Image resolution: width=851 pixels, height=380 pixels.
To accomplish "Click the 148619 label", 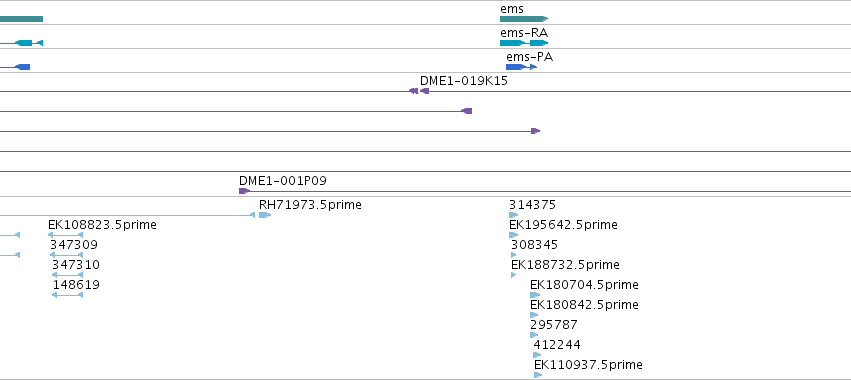I will coord(76,285).
